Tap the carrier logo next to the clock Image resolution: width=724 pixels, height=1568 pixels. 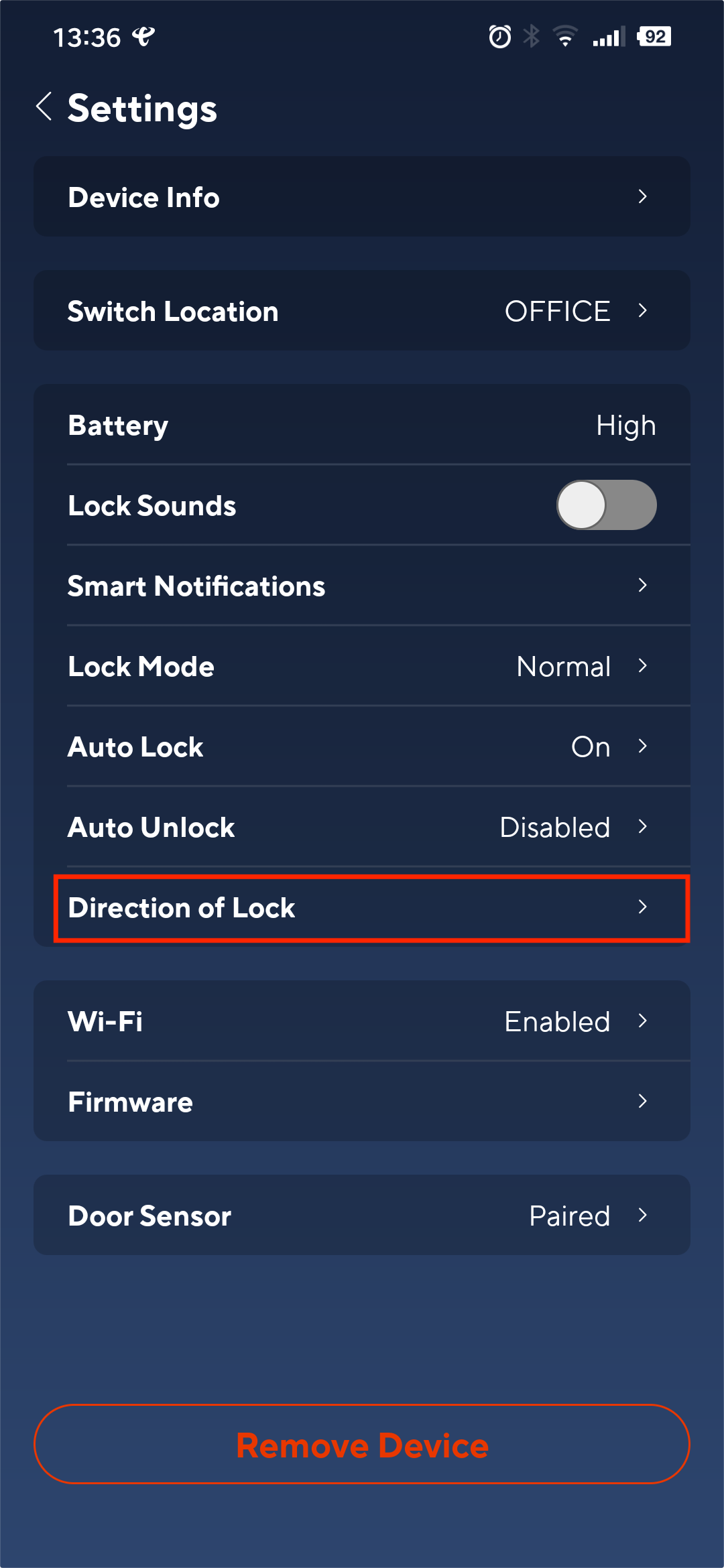(x=143, y=37)
